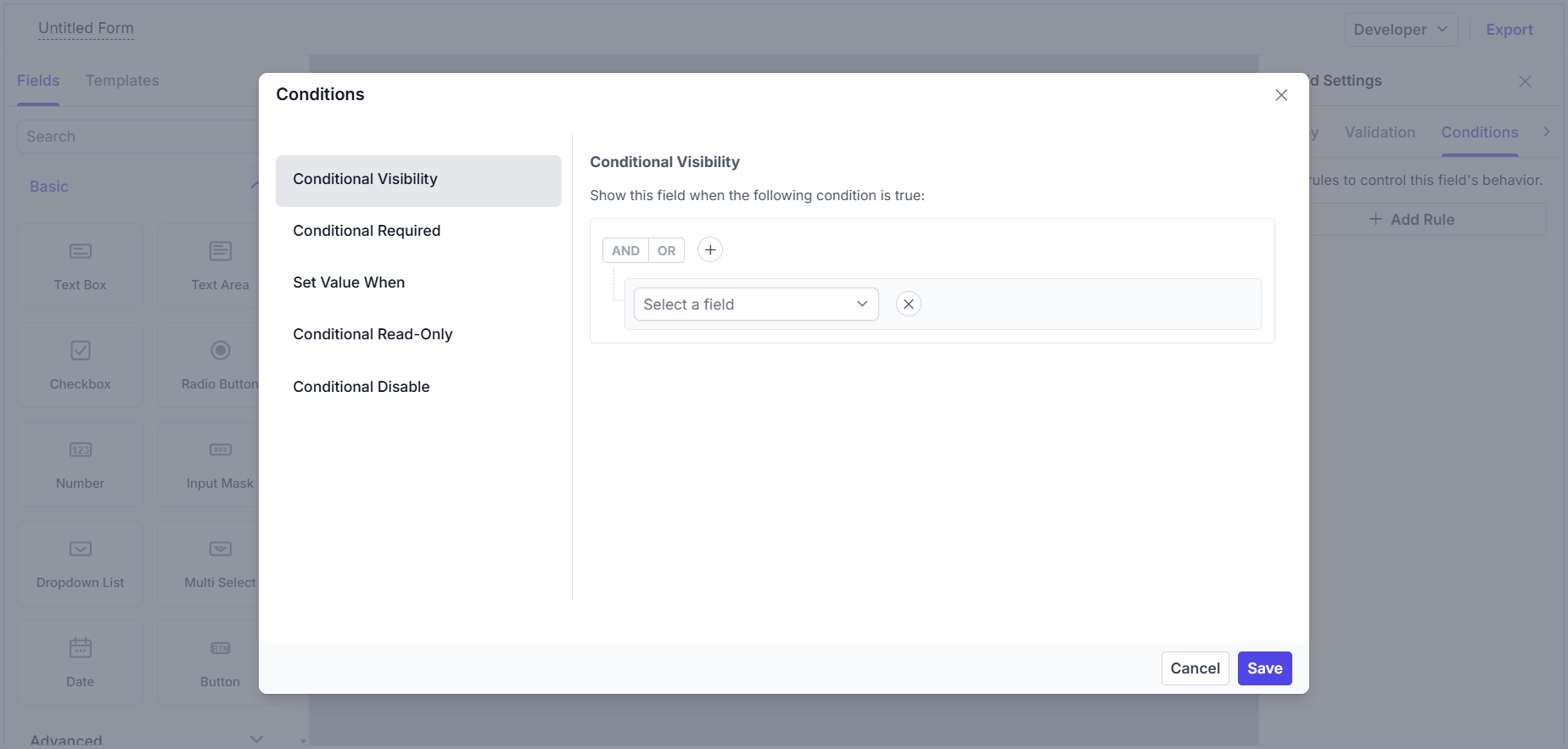Open Conditional Disable section
The width and height of the screenshot is (1568, 749).
point(418,387)
